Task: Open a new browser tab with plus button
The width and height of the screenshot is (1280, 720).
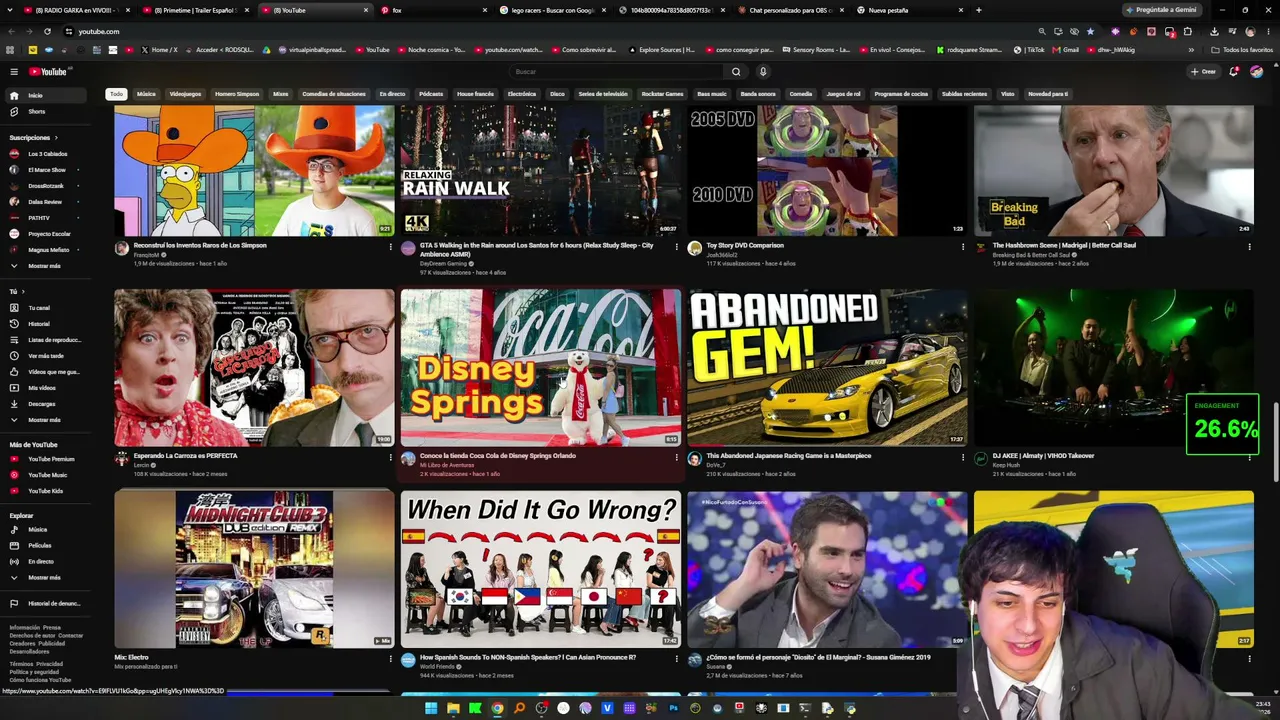Action: pyautogui.click(x=978, y=10)
